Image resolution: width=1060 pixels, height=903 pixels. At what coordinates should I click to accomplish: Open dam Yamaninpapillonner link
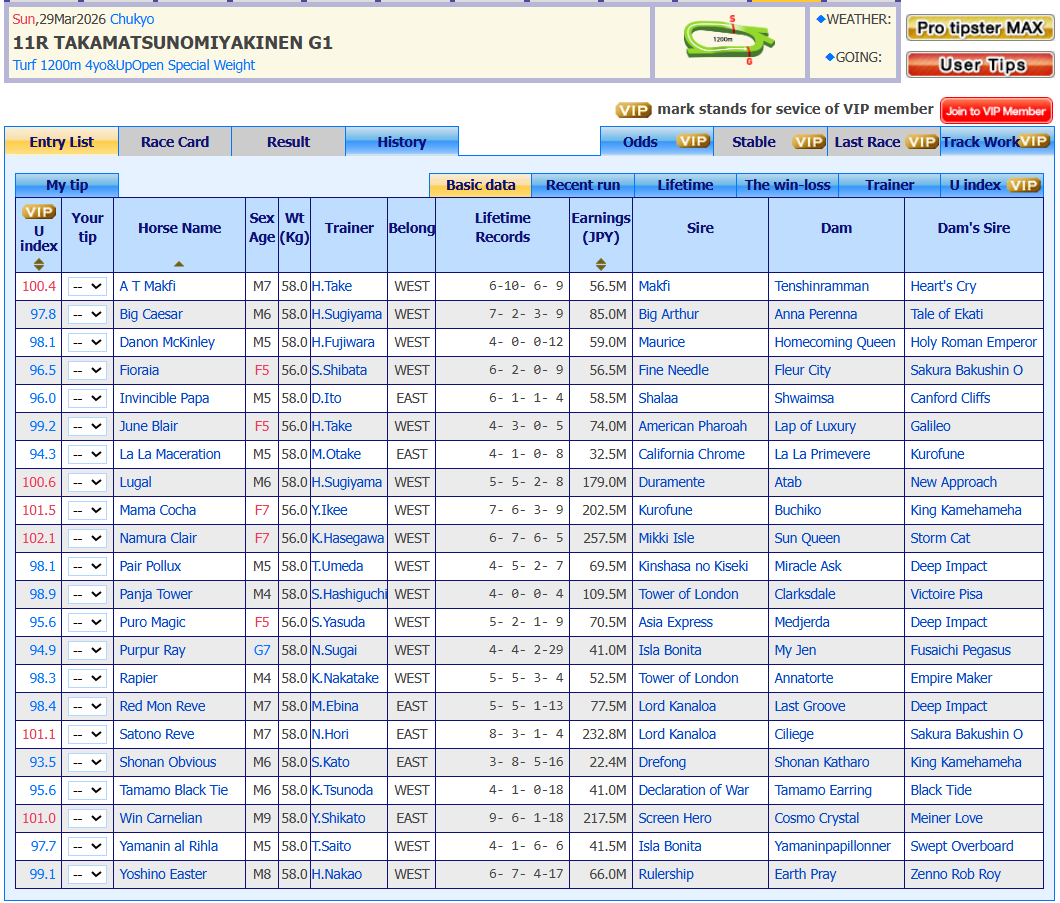833,847
